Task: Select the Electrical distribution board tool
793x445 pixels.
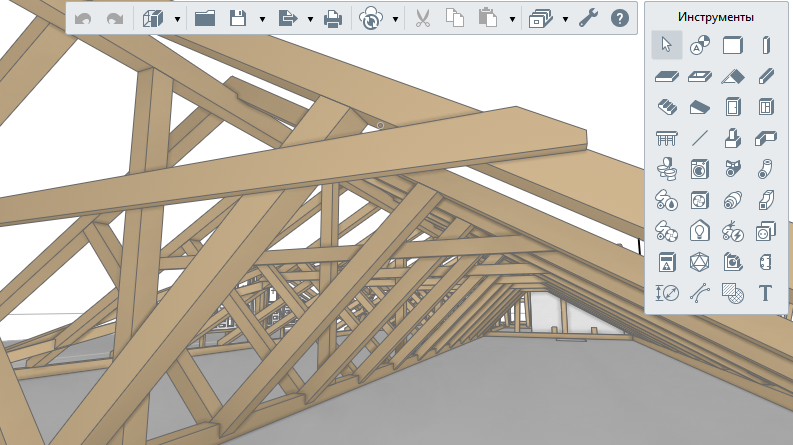Action: [x=667, y=262]
